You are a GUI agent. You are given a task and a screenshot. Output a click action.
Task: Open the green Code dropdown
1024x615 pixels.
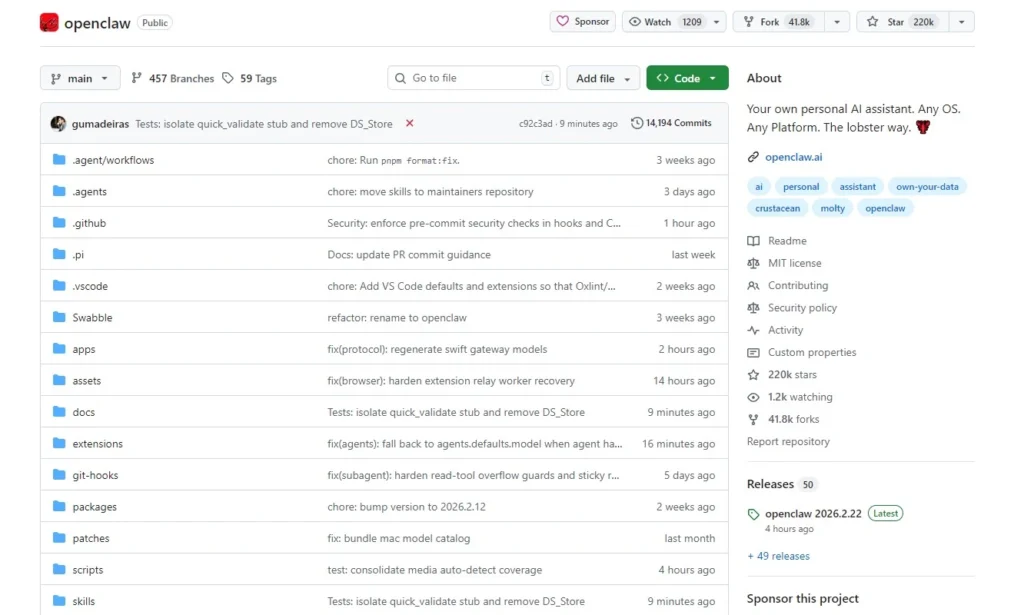[x=687, y=77]
